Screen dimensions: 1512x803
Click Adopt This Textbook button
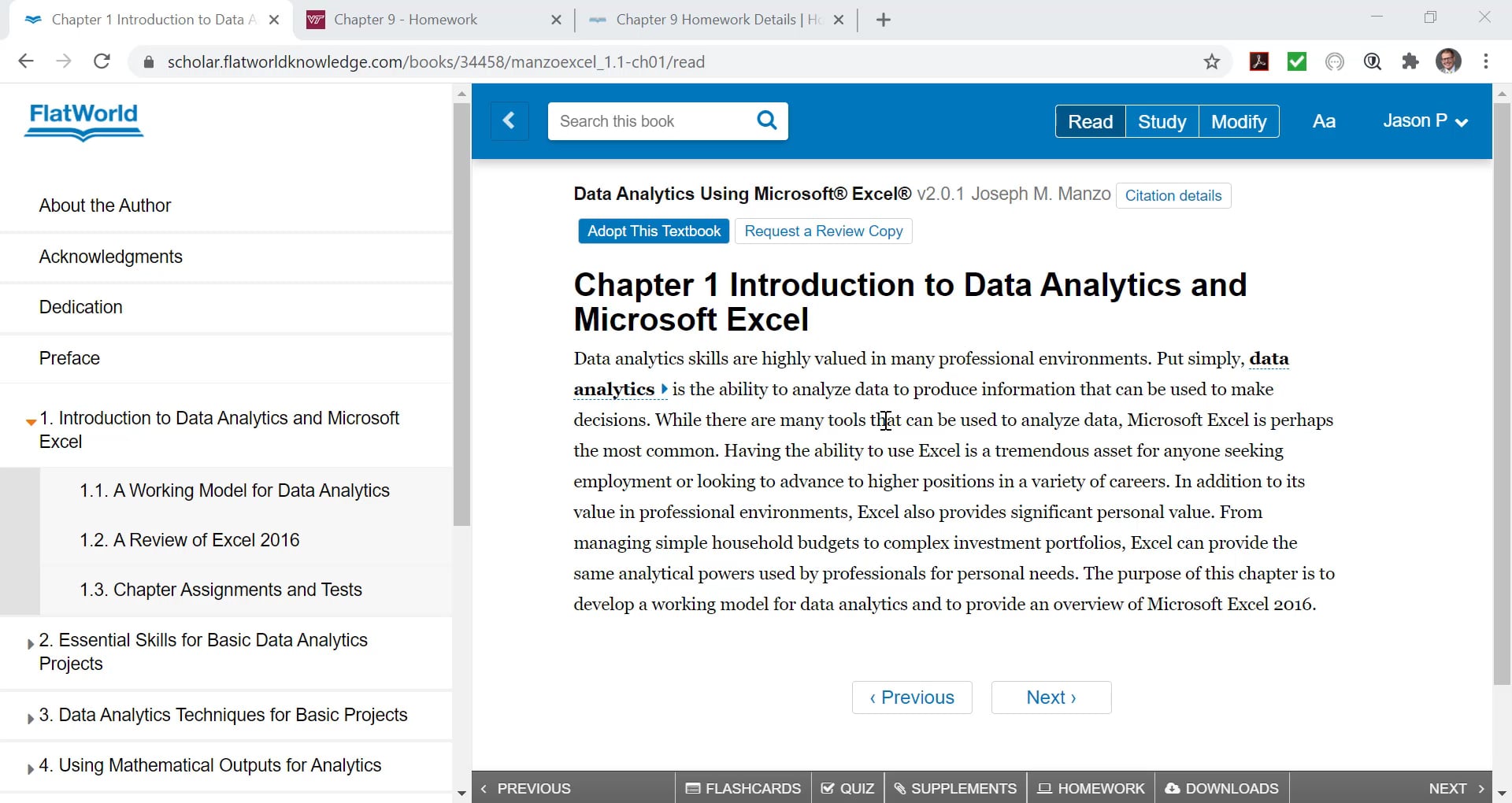point(654,231)
